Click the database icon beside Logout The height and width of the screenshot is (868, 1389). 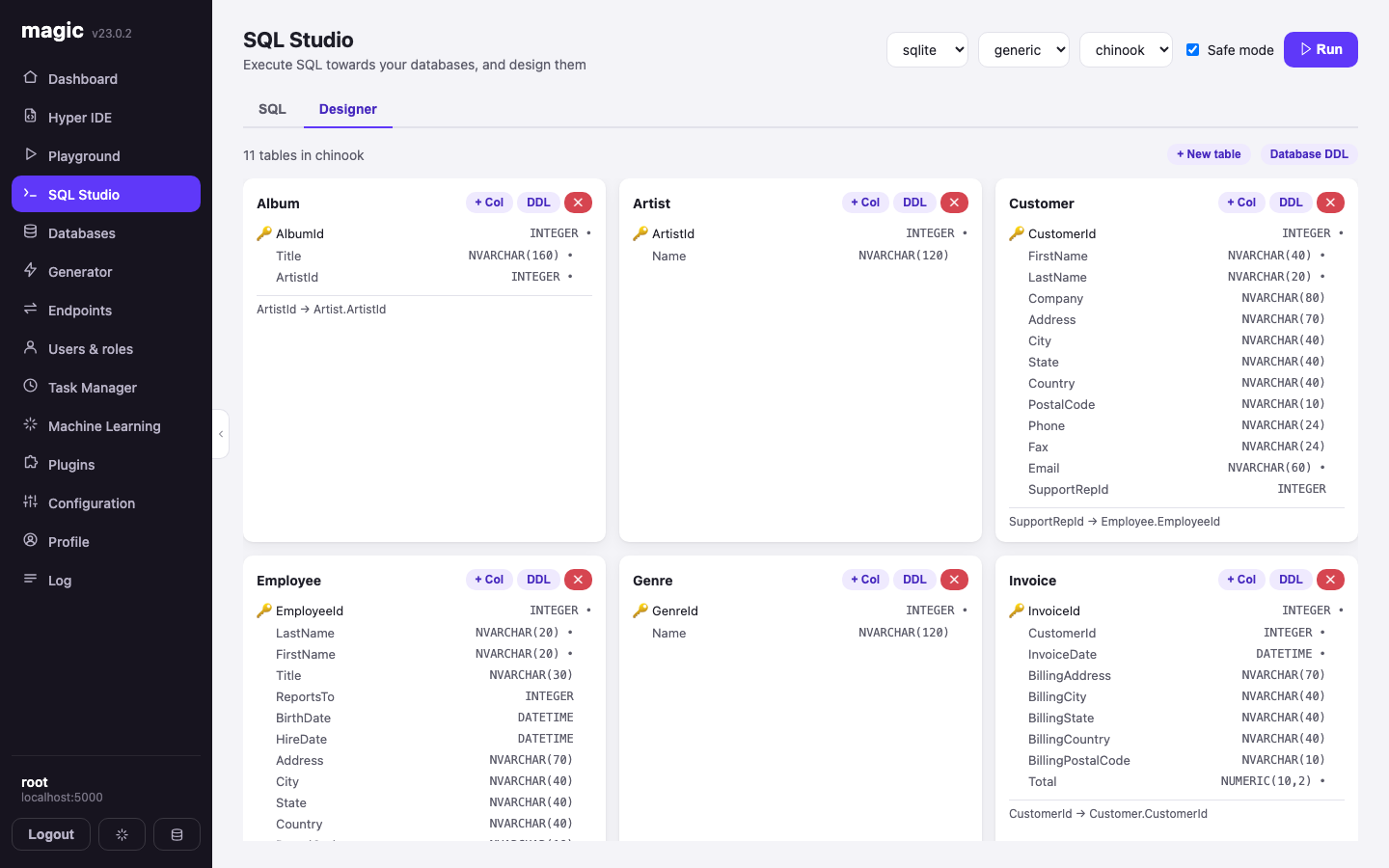click(177, 834)
